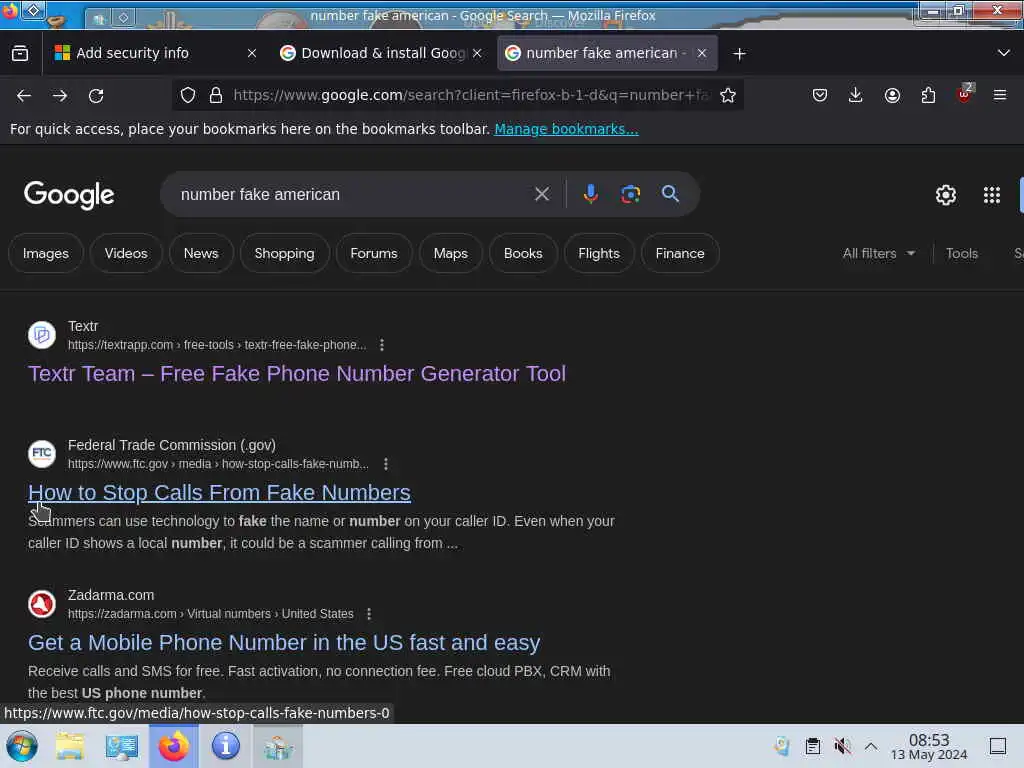The image size is (1024, 768).
Task: Submit search with magnifier icon
Action: pyautogui.click(x=670, y=193)
